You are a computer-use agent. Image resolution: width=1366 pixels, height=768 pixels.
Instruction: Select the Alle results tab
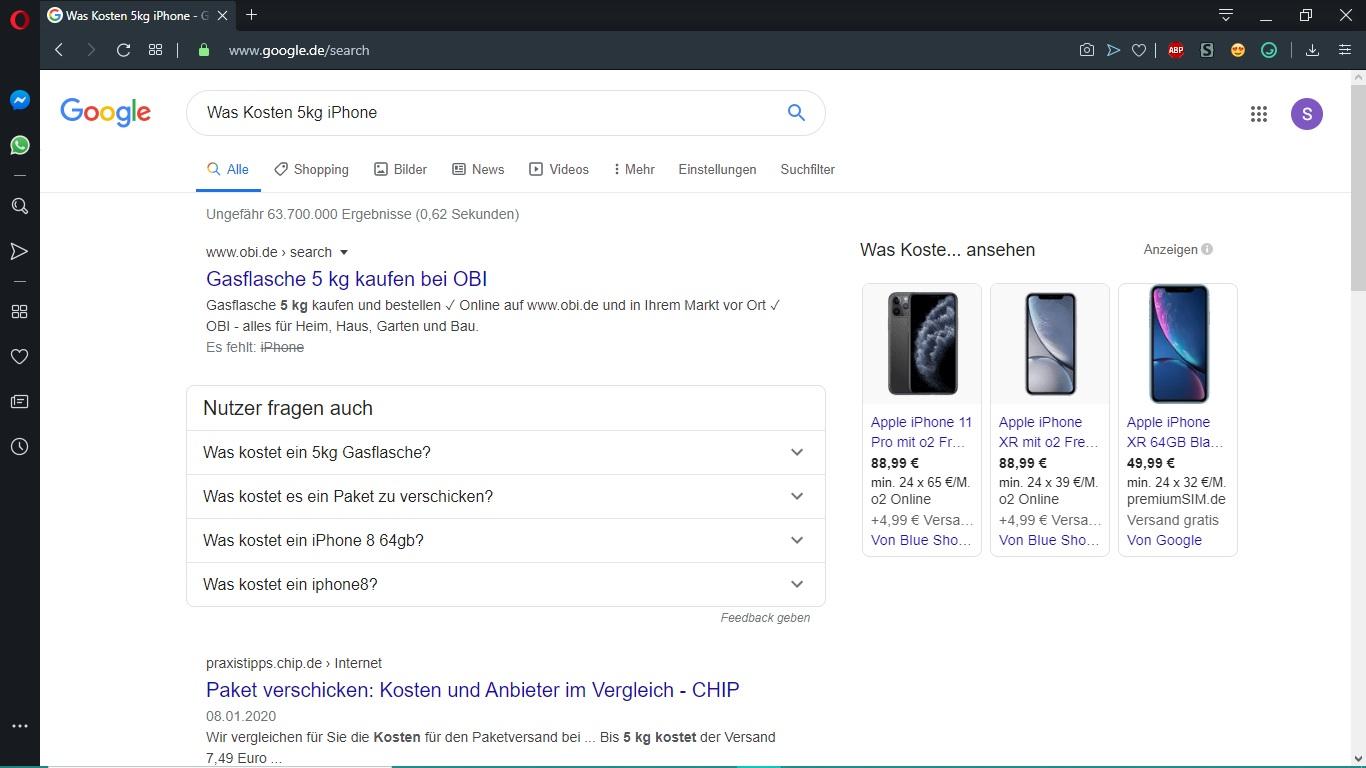click(228, 169)
